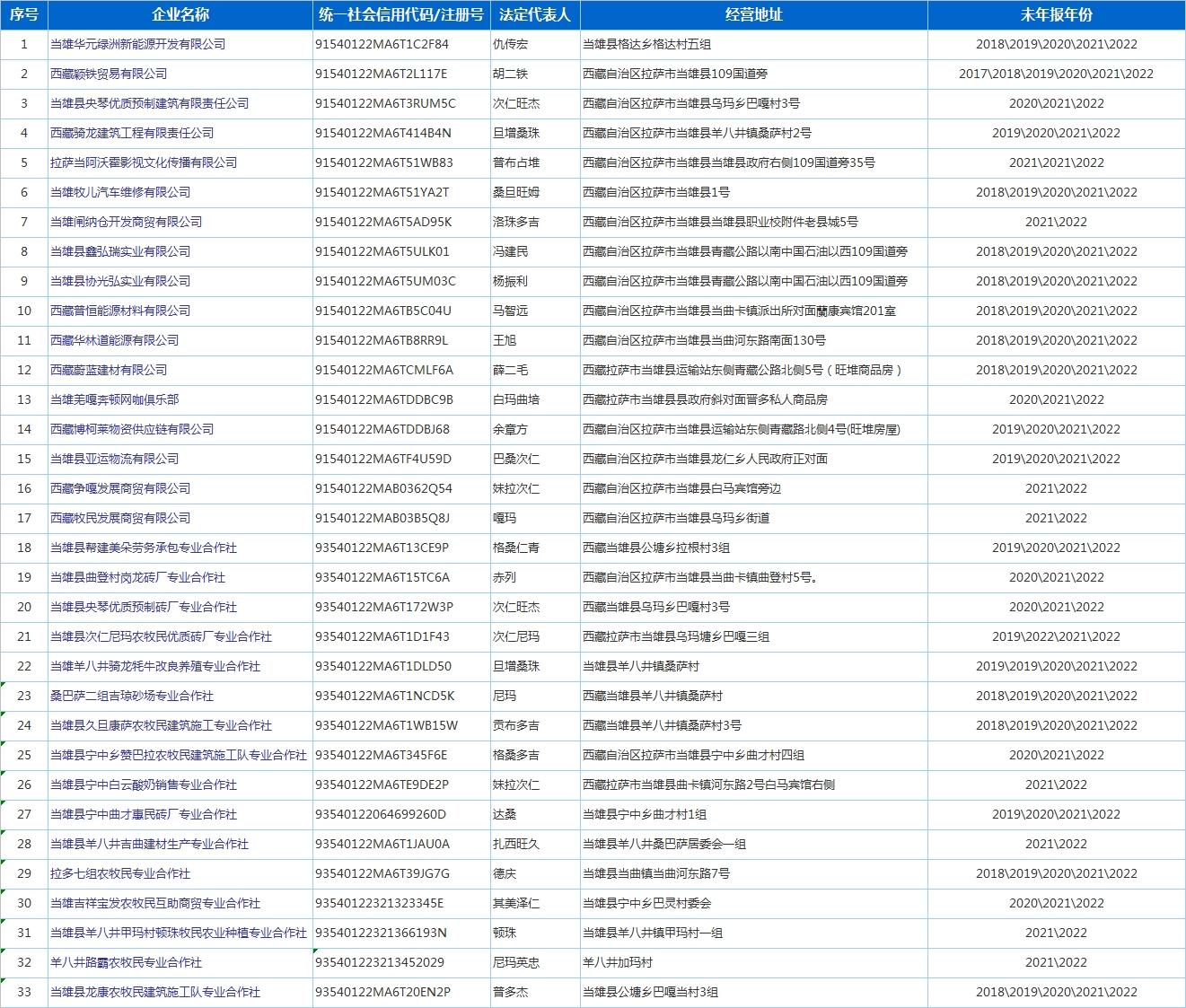Open 当雄县宁中曲才惠民砖厂专业合作社 link

144,814
